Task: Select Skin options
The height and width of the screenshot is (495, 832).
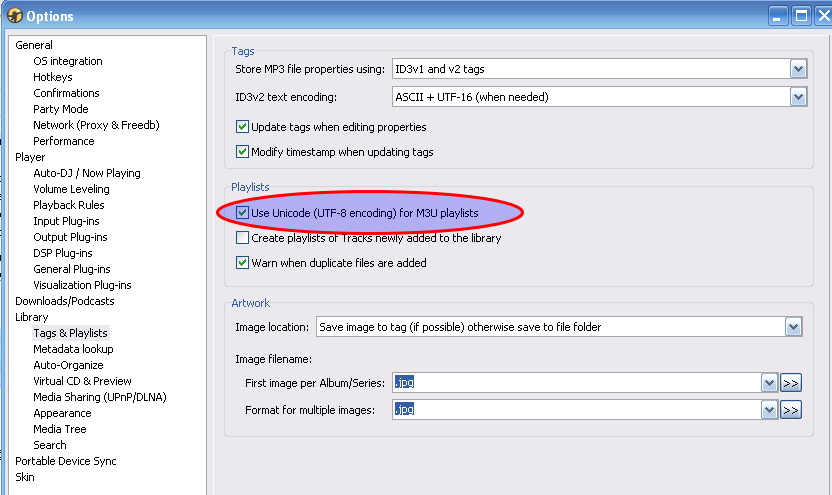Action: click(x=24, y=477)
